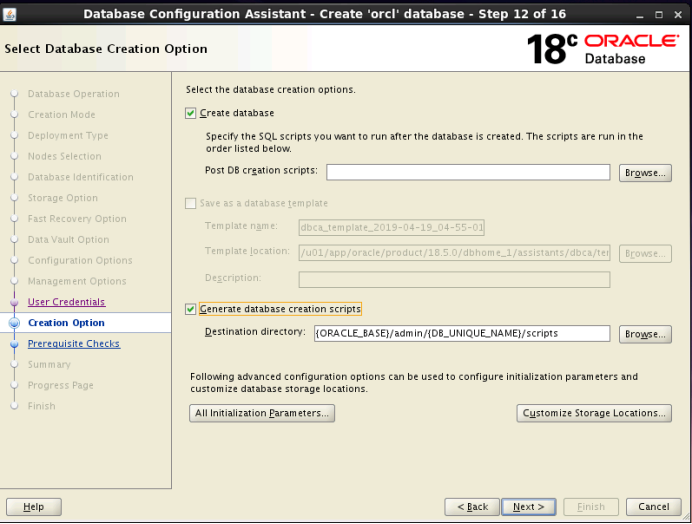
Task: Click the Save as a database template checkbox
Action: (191, 204)
